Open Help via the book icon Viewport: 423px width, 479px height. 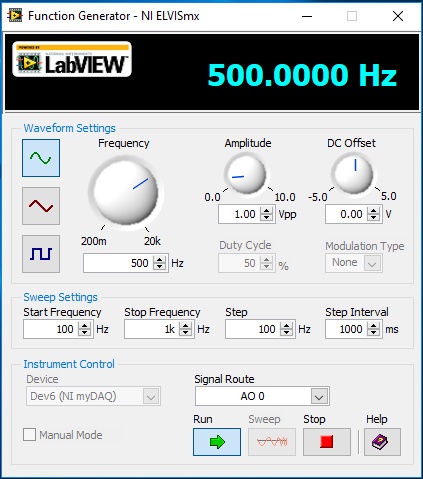[x=382, y=442]
